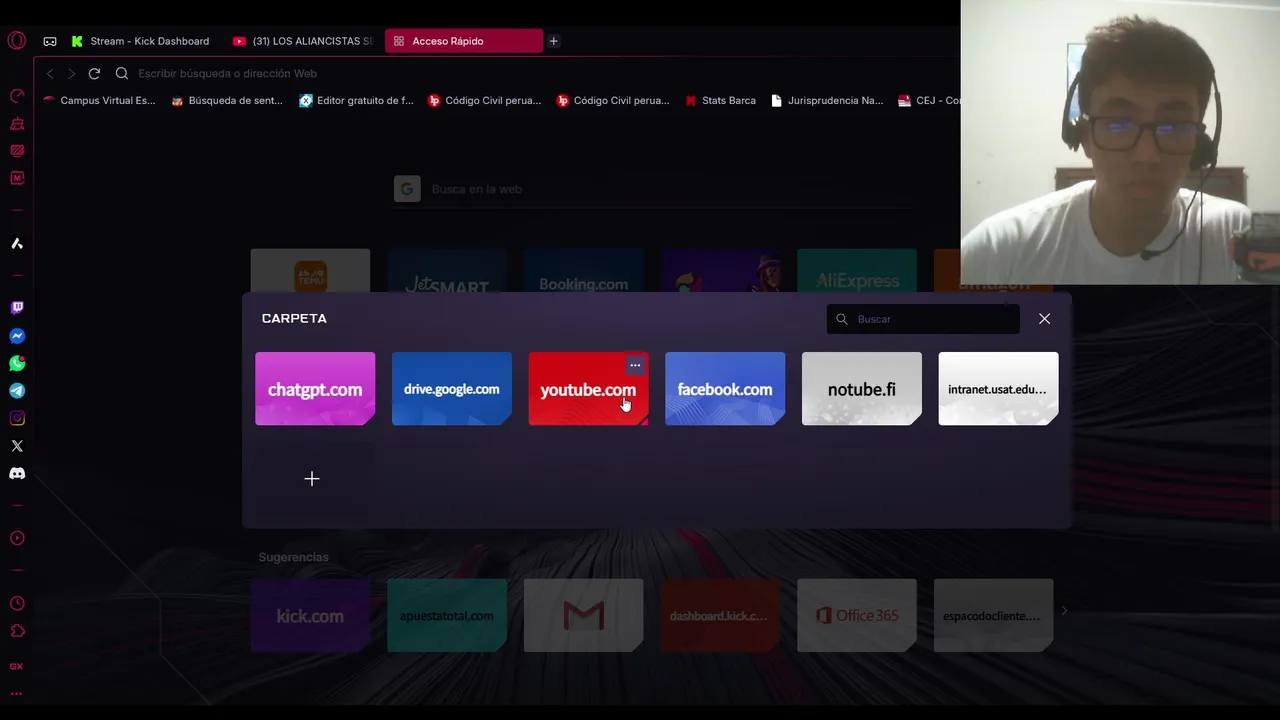Click the Google 'Busca en la web' box
The image size is (1280, 720).
[x=650, y=189]
